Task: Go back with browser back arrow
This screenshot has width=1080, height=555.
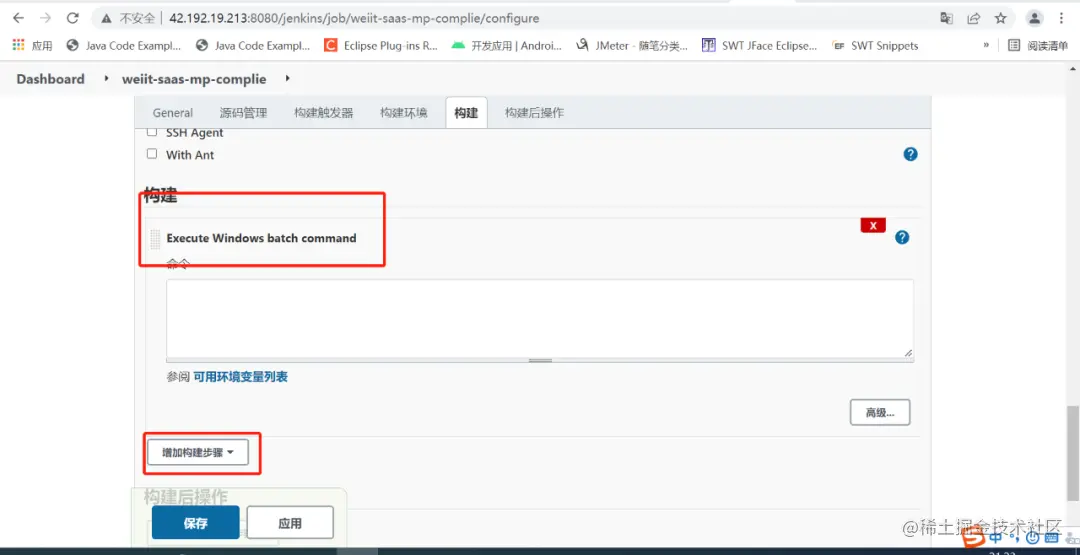Action: [x=19, y=19]
